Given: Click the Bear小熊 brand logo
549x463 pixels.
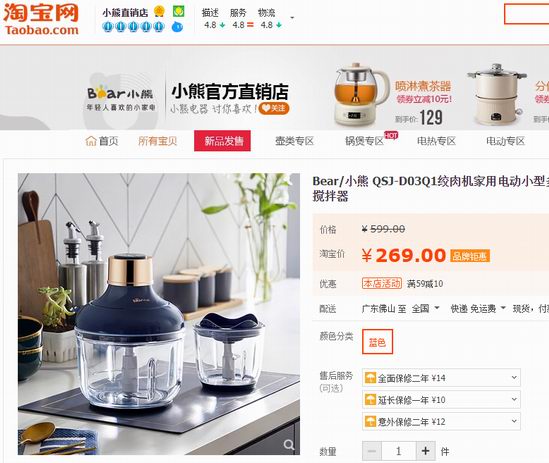Looking at the screenshot, I should pos(120,98).
